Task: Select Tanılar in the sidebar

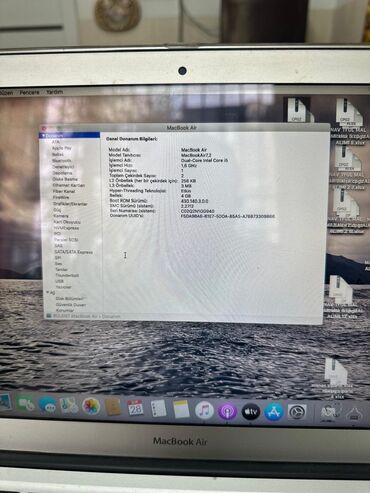Action: pyautogui.click(x=61, y=269)
